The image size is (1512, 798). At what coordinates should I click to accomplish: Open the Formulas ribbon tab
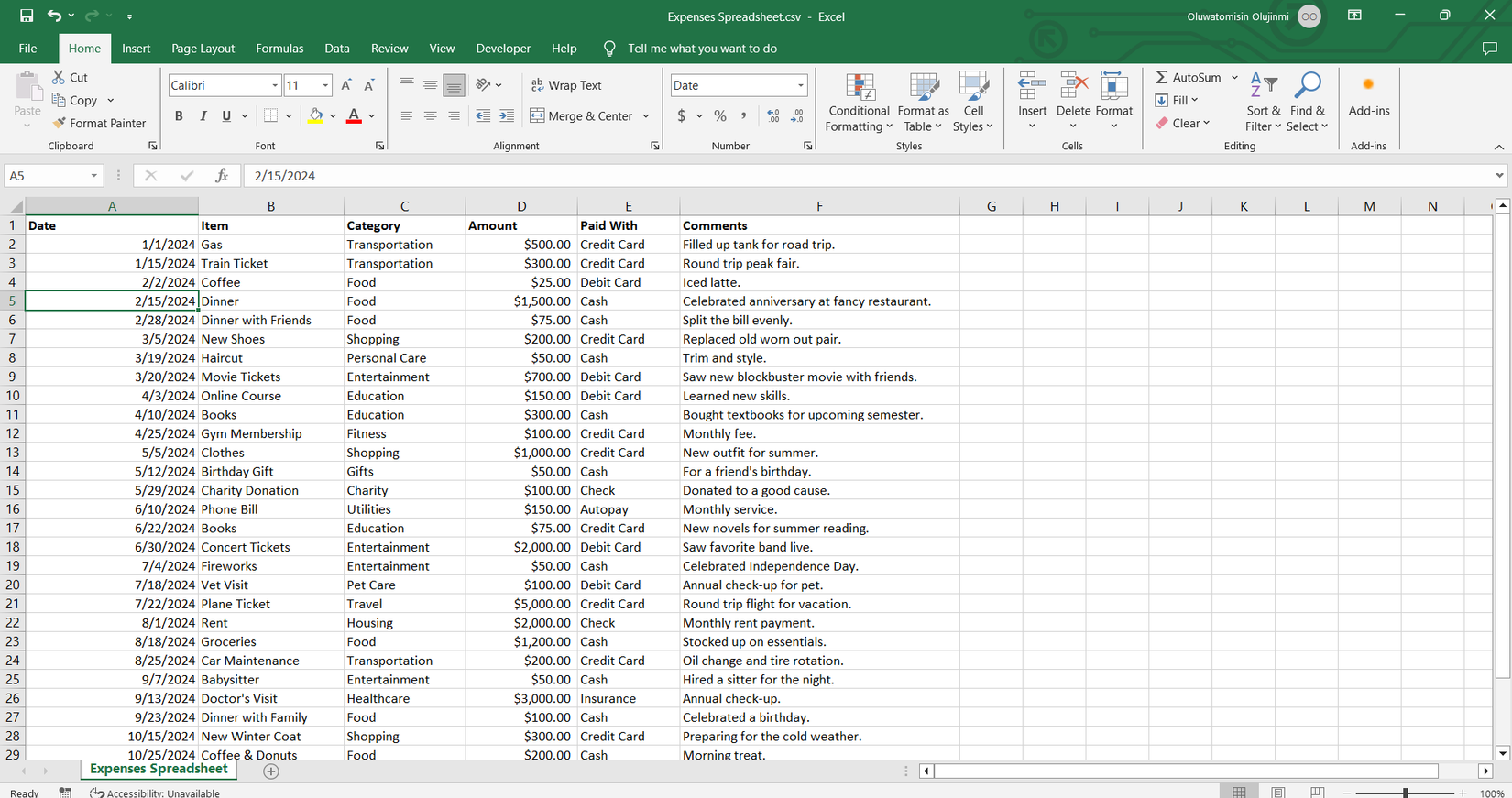(x=279, y=49)
